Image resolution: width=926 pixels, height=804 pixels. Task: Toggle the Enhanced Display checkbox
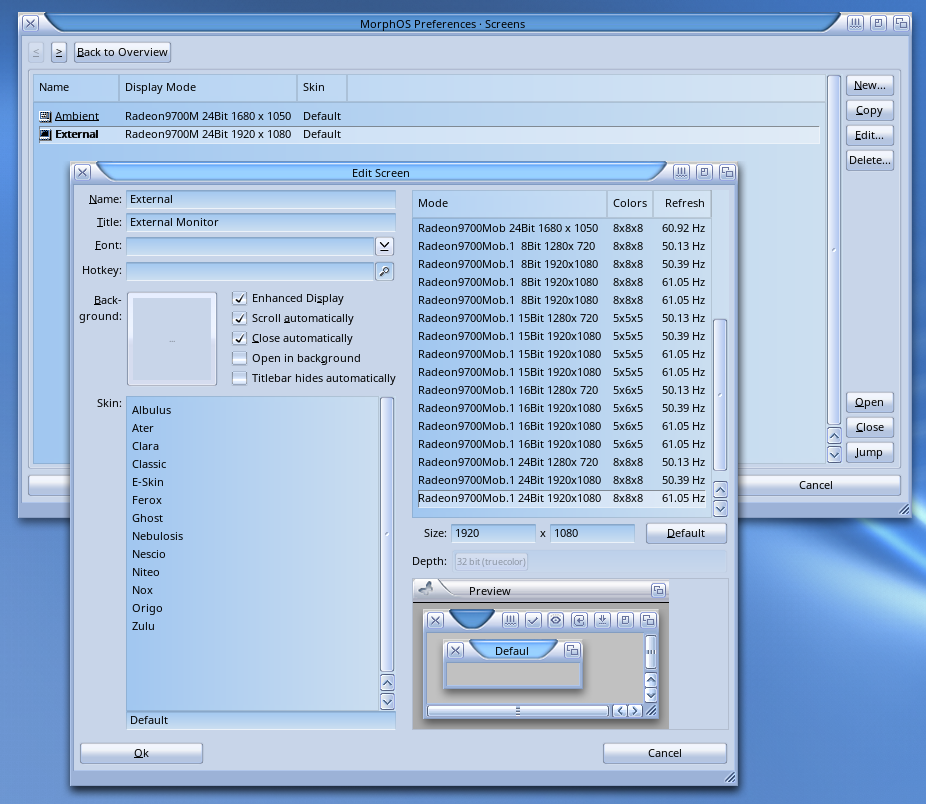coord(239,298)
